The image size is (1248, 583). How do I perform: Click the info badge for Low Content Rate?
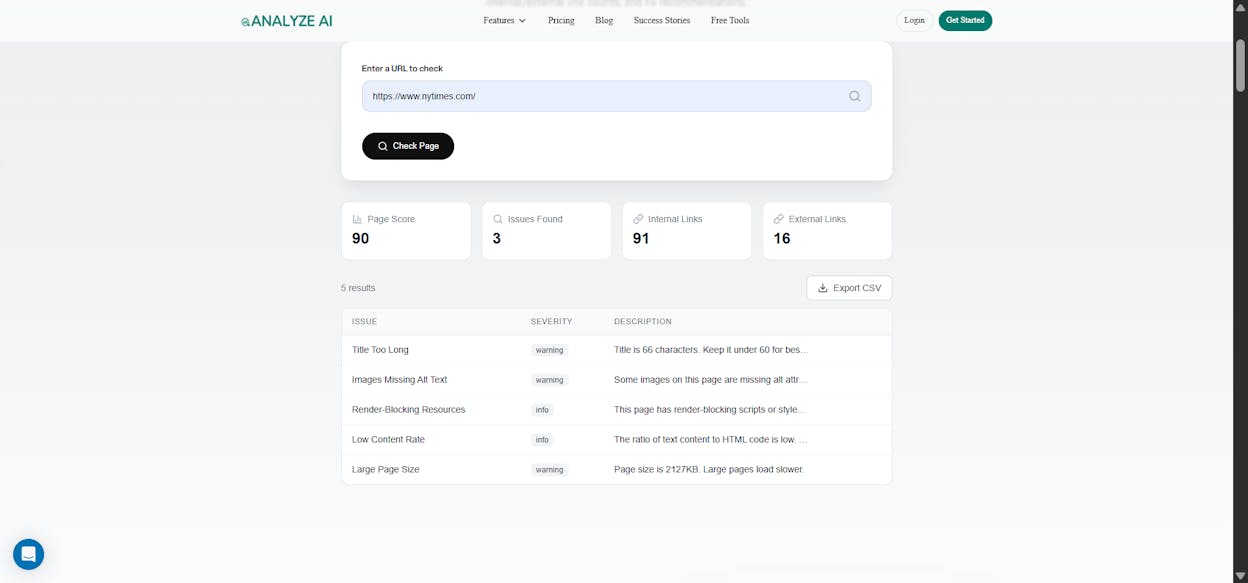click(542, 440)
